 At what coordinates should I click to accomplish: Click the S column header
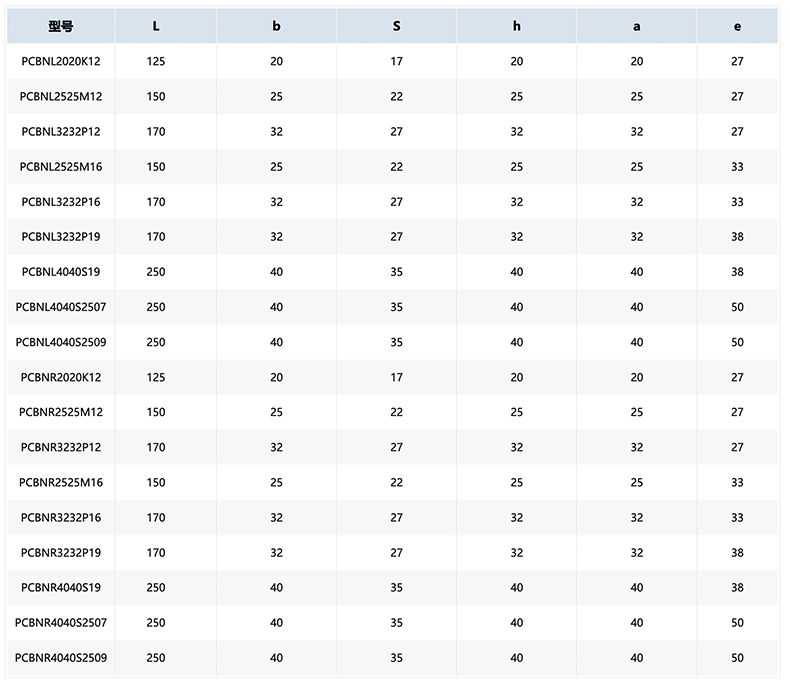point(397,27)
